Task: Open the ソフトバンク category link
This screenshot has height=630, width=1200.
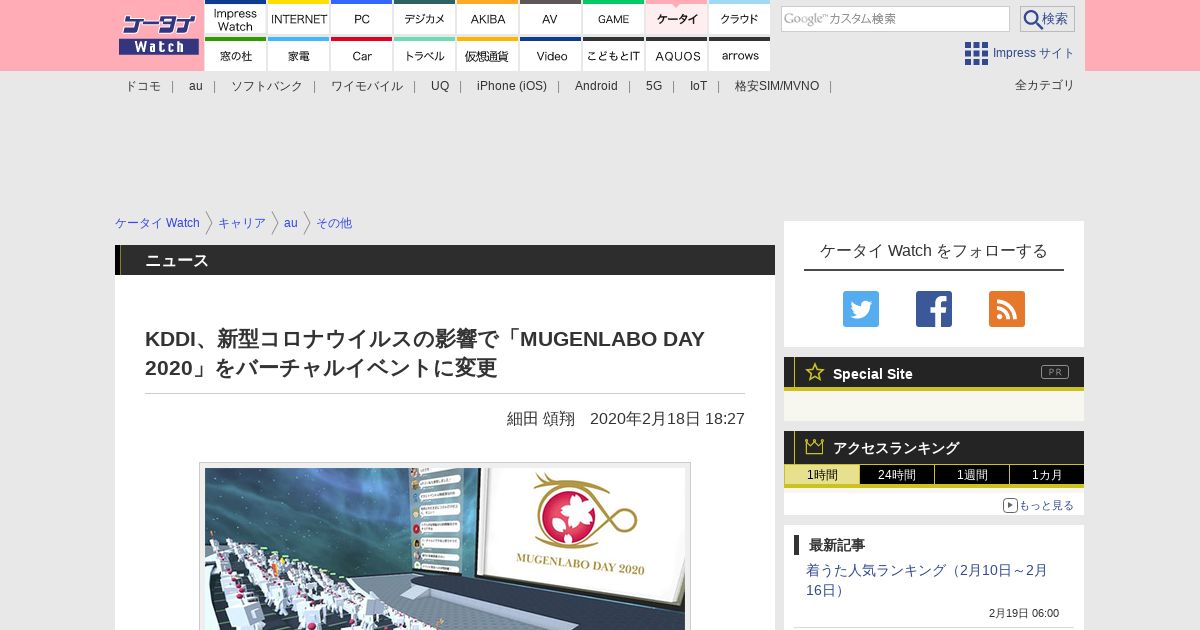Action: click(267, 86)
